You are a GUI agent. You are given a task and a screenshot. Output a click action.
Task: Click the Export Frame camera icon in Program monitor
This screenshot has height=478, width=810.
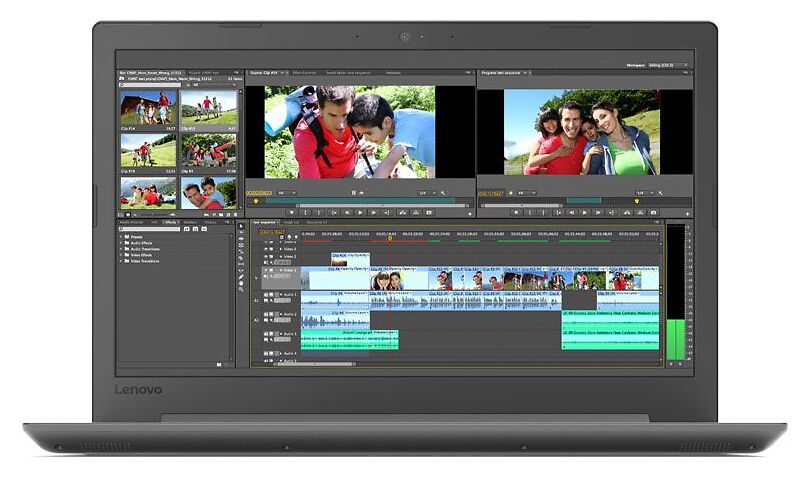click(655, 212)
